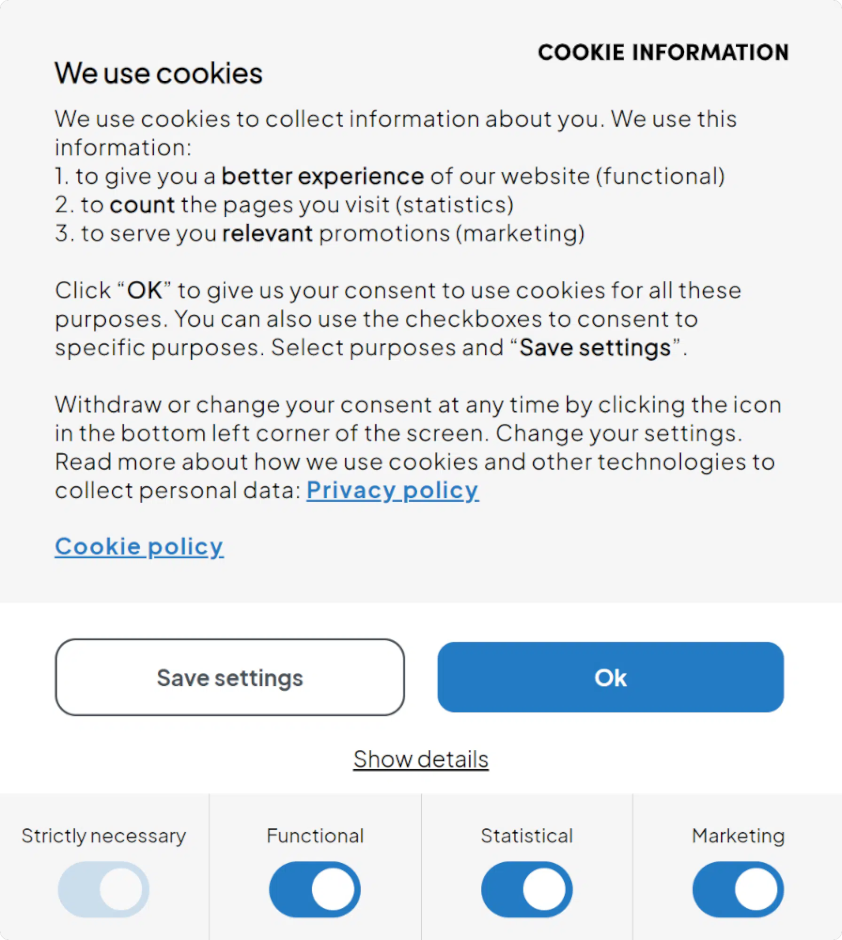Open the Privacy policy link
The image size is (842, 940).
(x=392, y=490)
